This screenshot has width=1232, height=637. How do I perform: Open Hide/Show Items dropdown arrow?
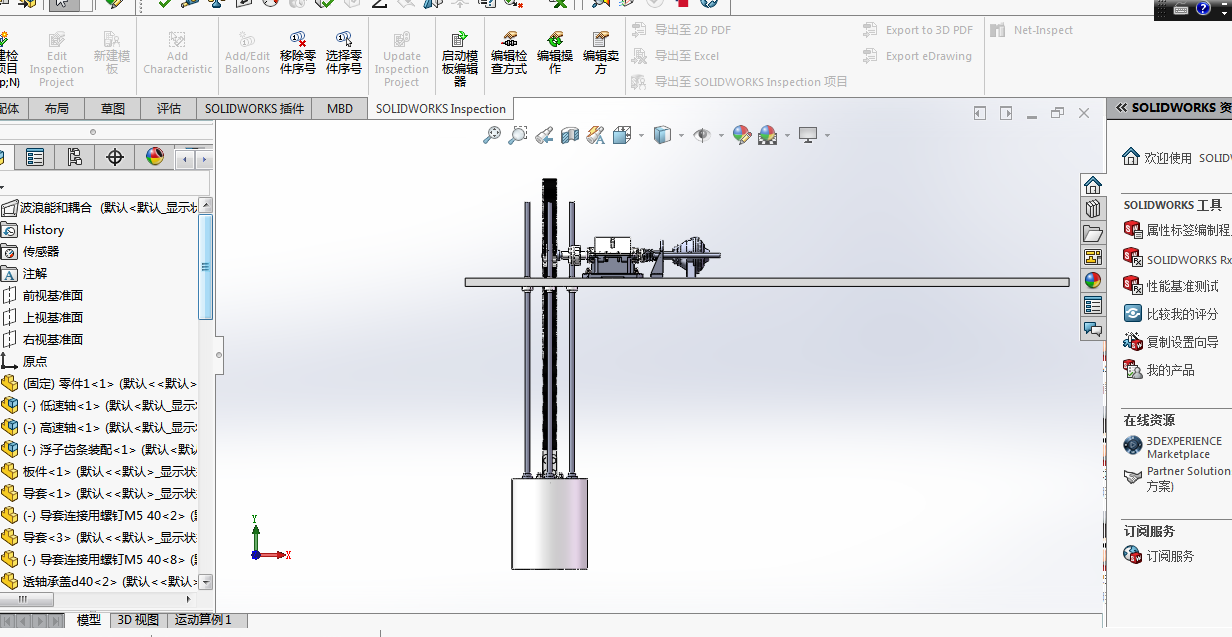721,135
